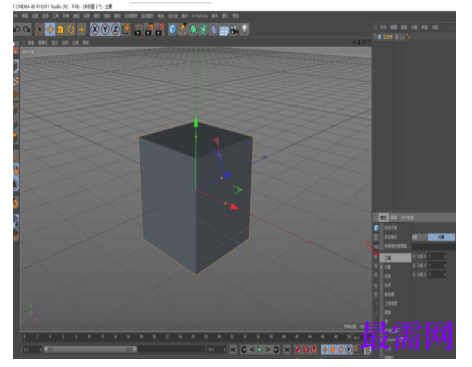Click the Phong tag beside the cube
The height and width of the screenshot is (367, 472).
[408, 37]
